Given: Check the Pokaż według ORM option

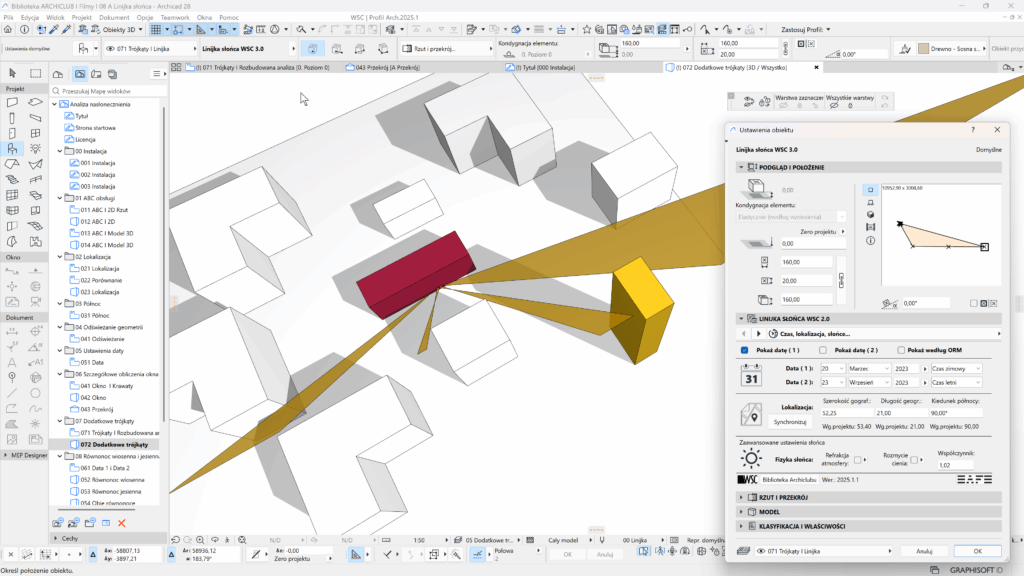Looking at the screenshot, I should click(x=901, y=350).
